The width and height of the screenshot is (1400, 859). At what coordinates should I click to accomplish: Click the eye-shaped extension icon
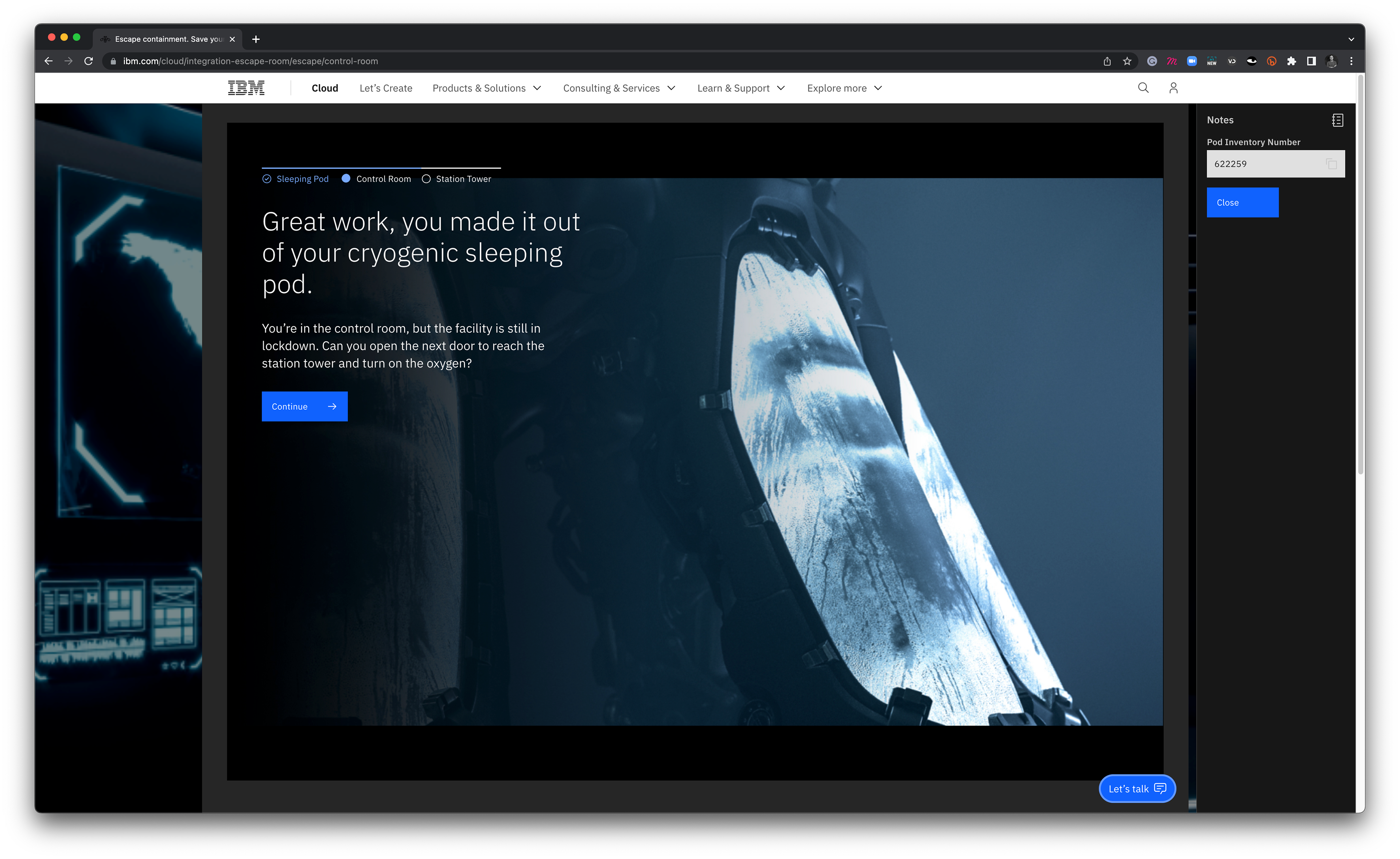[1252, 61]
